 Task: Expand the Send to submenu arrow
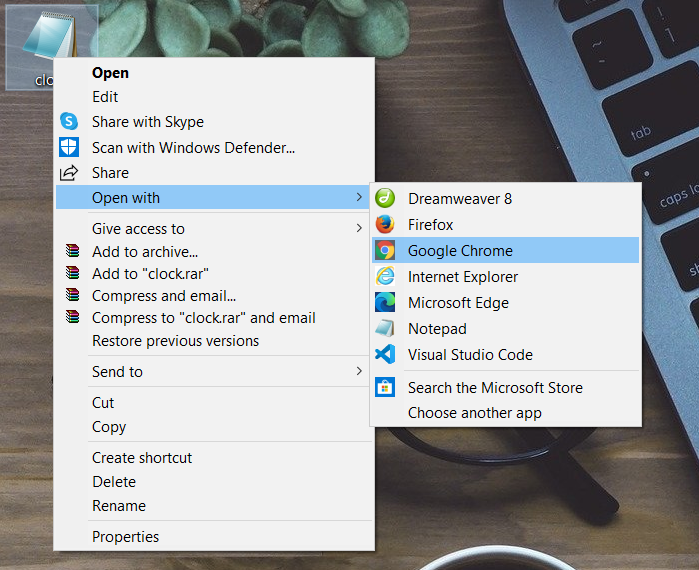(x=359, y=371)
